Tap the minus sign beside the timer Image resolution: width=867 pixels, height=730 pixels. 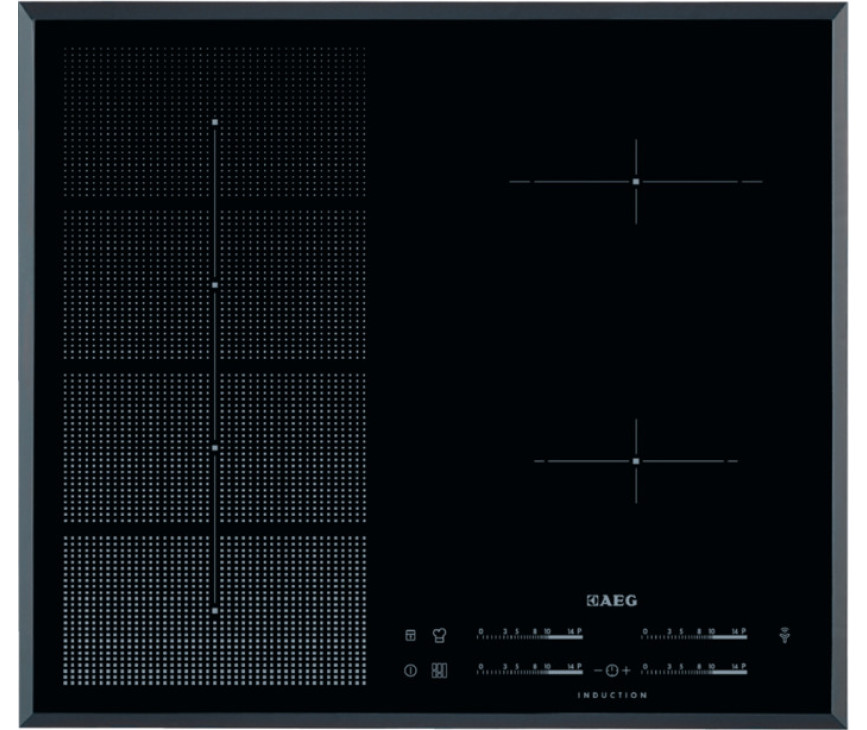tap(598, 670)
